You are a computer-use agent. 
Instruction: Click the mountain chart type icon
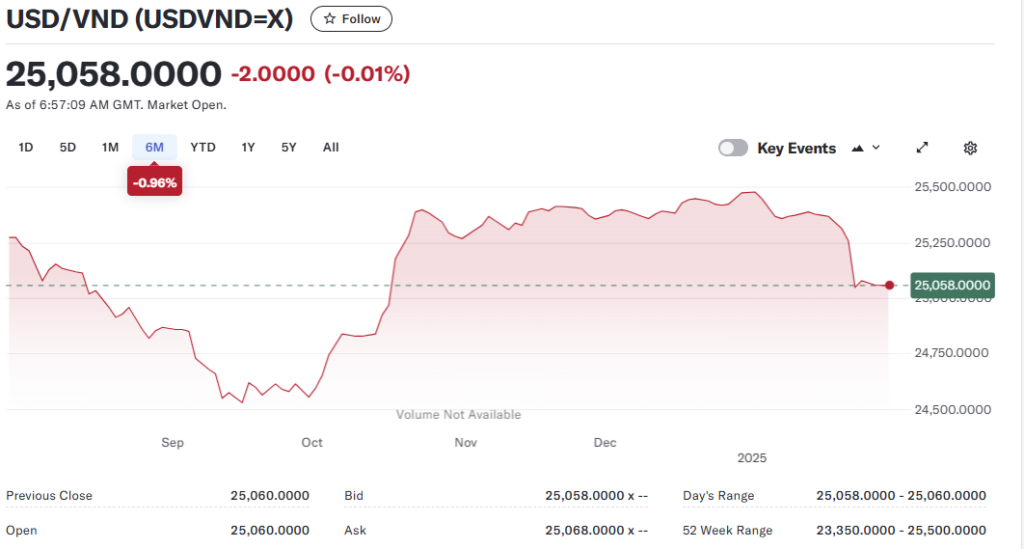[x=857, y=148]
